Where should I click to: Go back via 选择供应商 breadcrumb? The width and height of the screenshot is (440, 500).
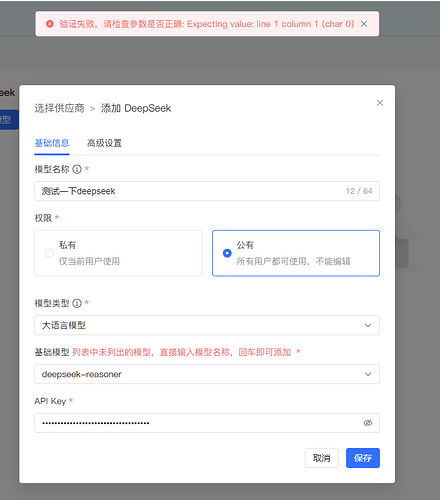(x=60, y=108)
